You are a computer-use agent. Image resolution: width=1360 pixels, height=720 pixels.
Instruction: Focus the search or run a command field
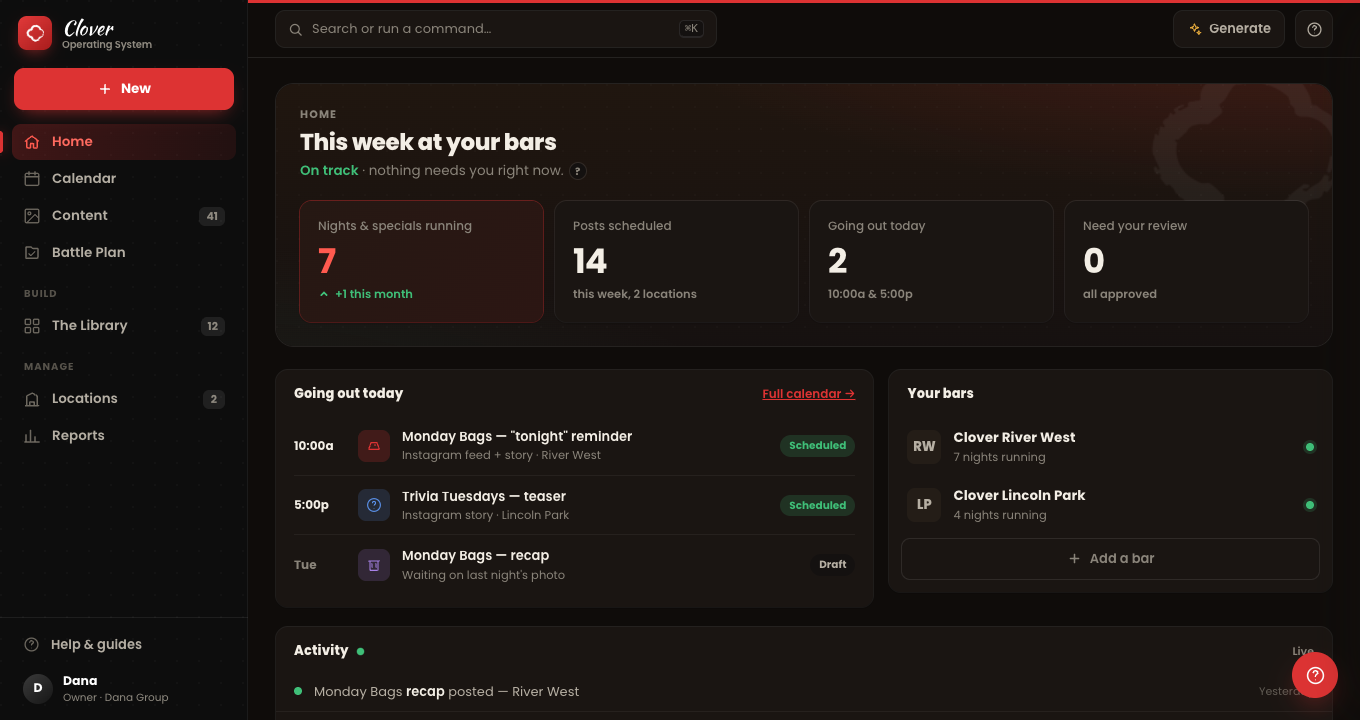click(x=496, y=29)
